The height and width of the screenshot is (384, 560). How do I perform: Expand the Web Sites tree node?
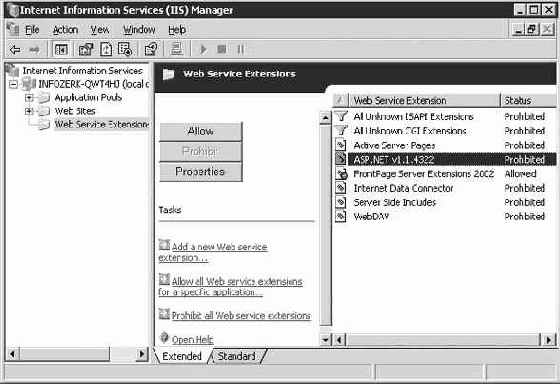click(x=29, y=111)
